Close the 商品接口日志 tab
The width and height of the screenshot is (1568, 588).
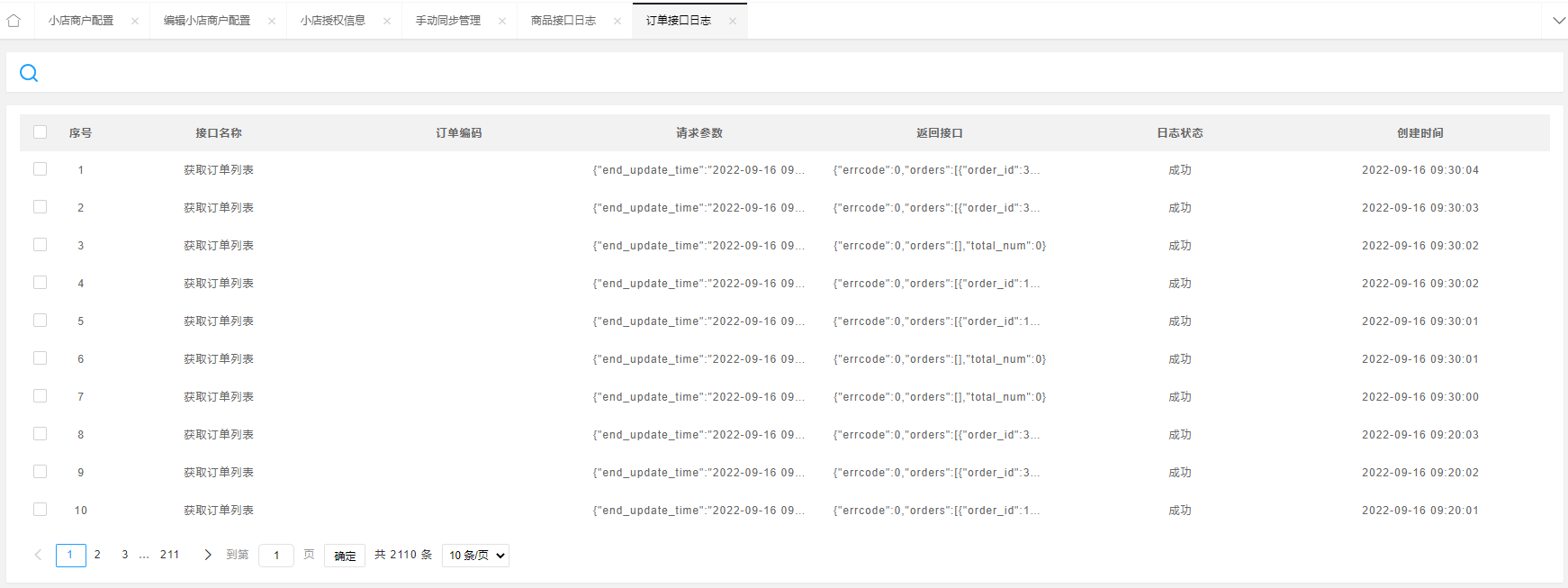pyautogui.click(x=617, y=21)
